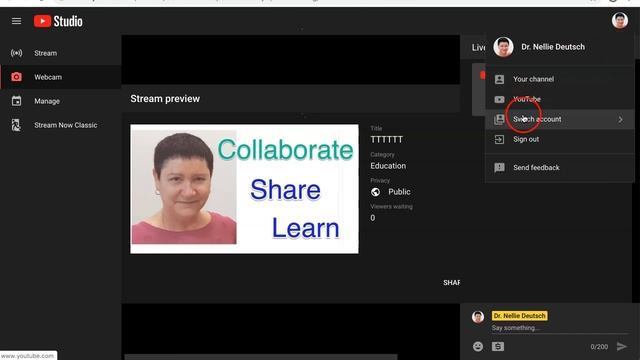Click the Public privacy text
The image size is (640, 360).
399,192
